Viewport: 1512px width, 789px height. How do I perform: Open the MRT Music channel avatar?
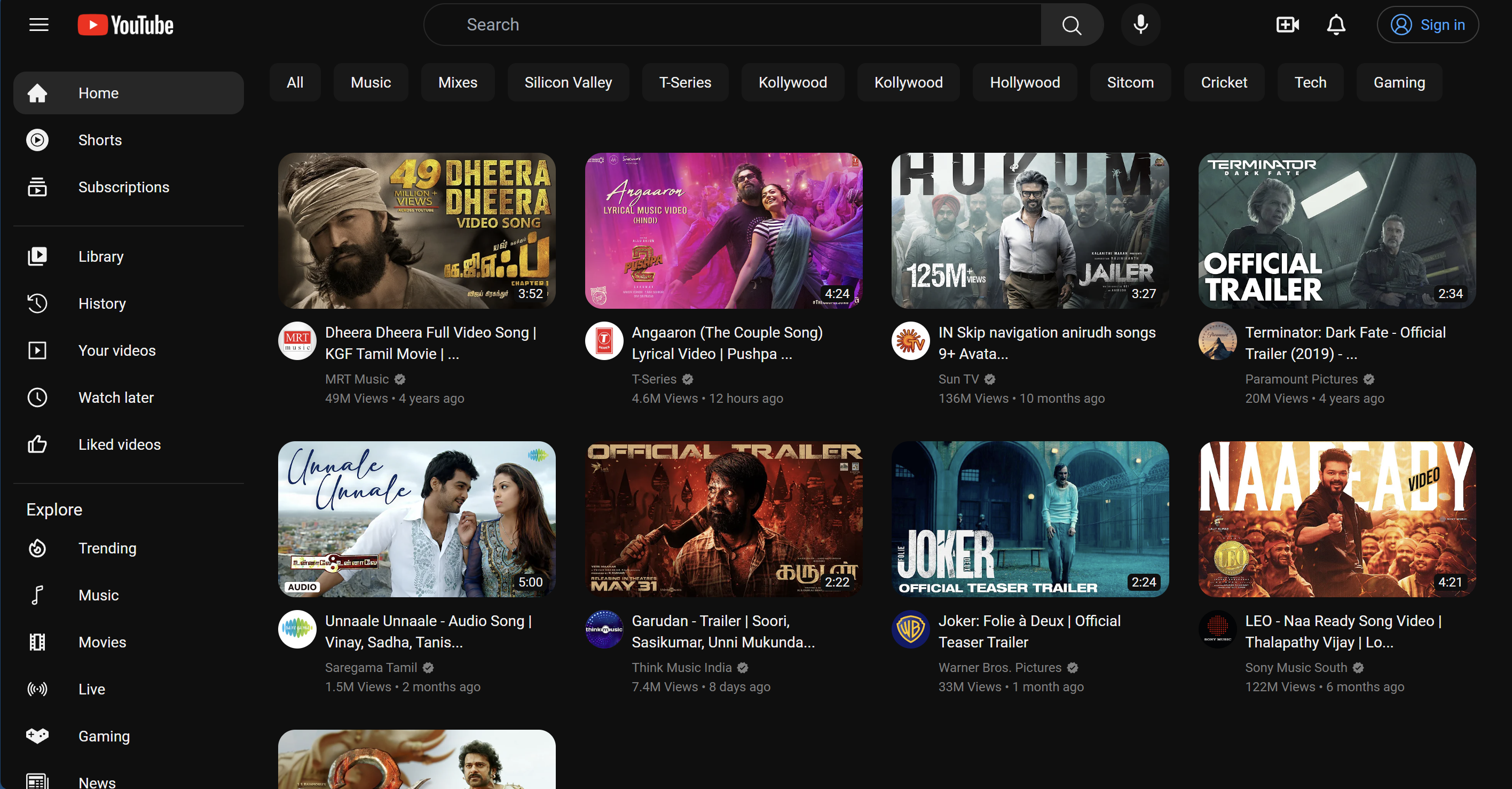click(x=297, y=341)
